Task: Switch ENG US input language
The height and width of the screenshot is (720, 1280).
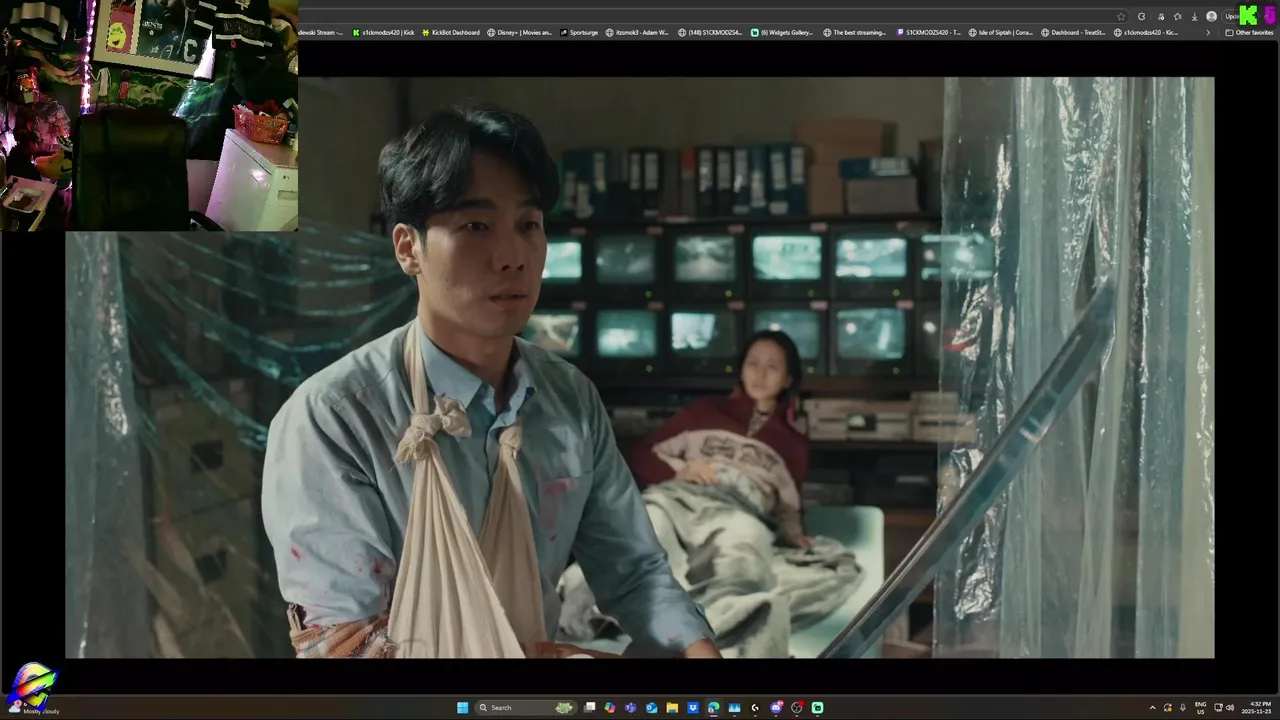Action: (x=1201, y=707)
